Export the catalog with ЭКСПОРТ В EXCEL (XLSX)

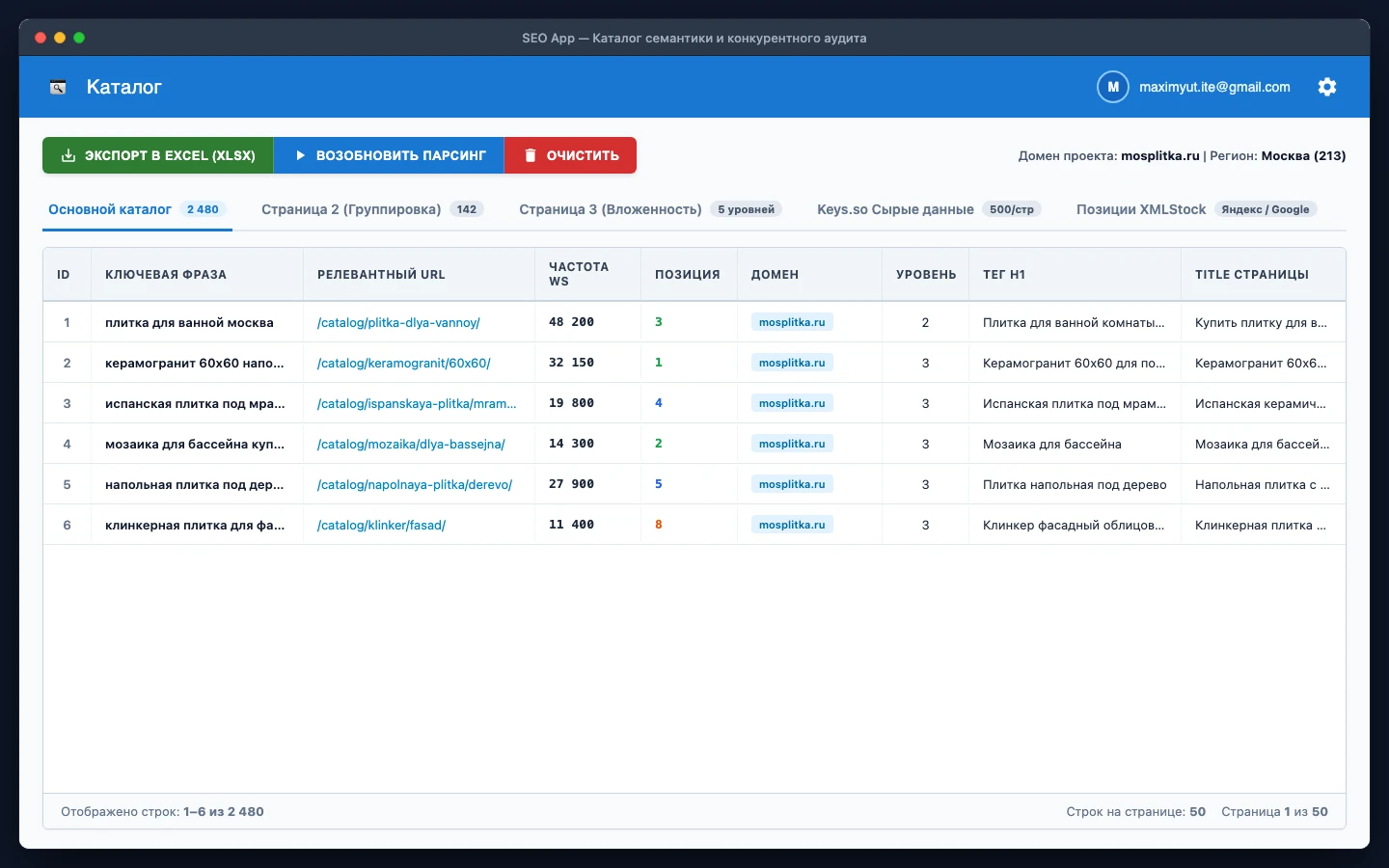tap(158, 155)
